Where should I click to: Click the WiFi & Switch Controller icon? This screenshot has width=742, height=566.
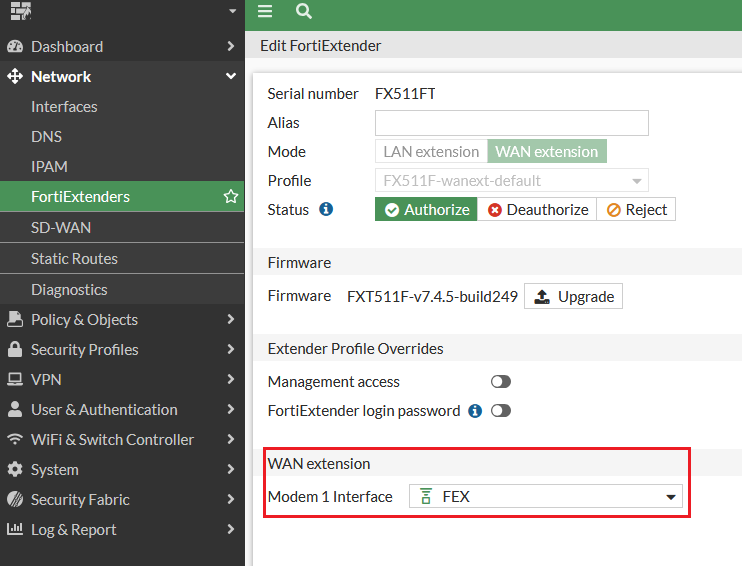pyautogui.click(x=15, y=440)
